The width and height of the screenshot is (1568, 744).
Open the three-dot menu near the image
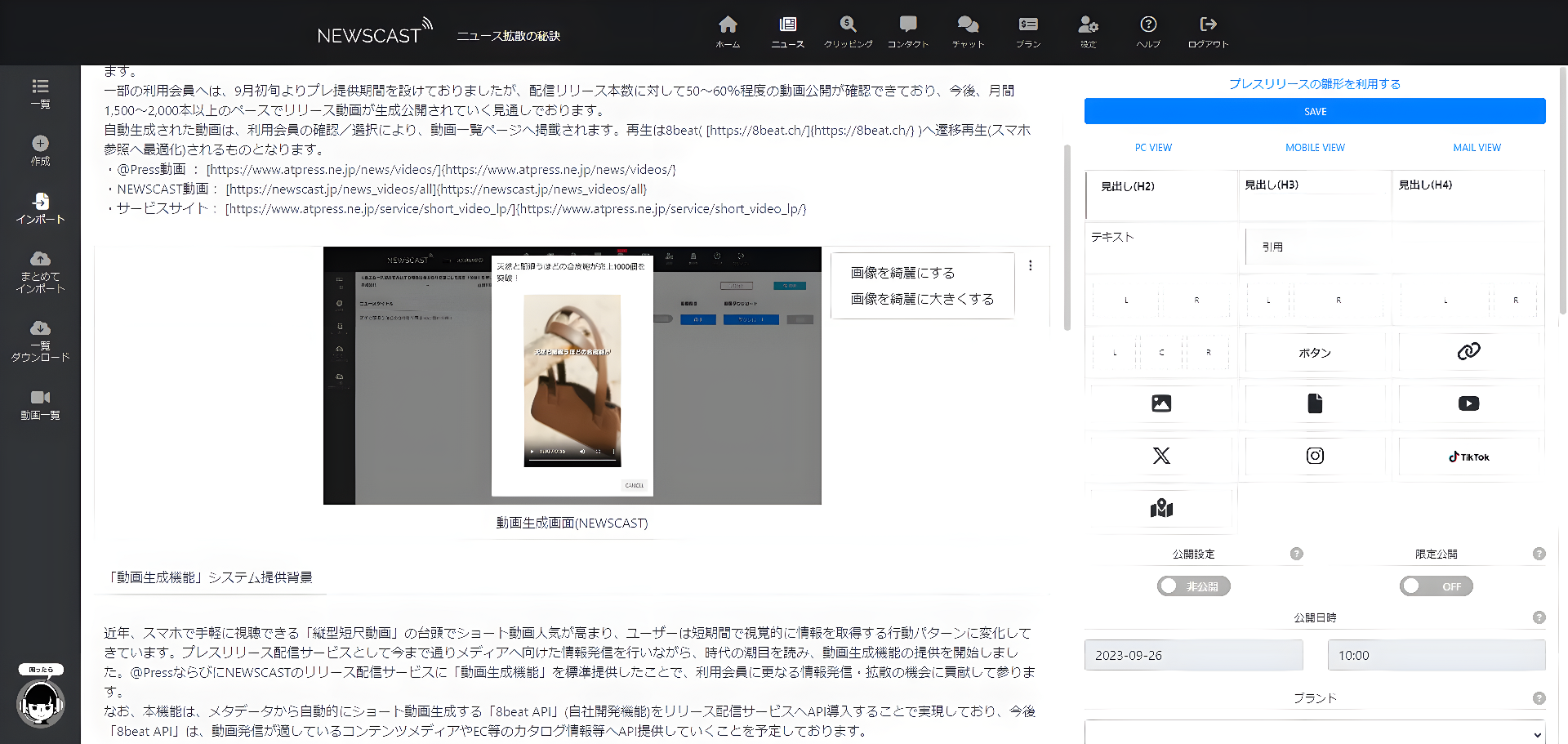pos(1031,265)
